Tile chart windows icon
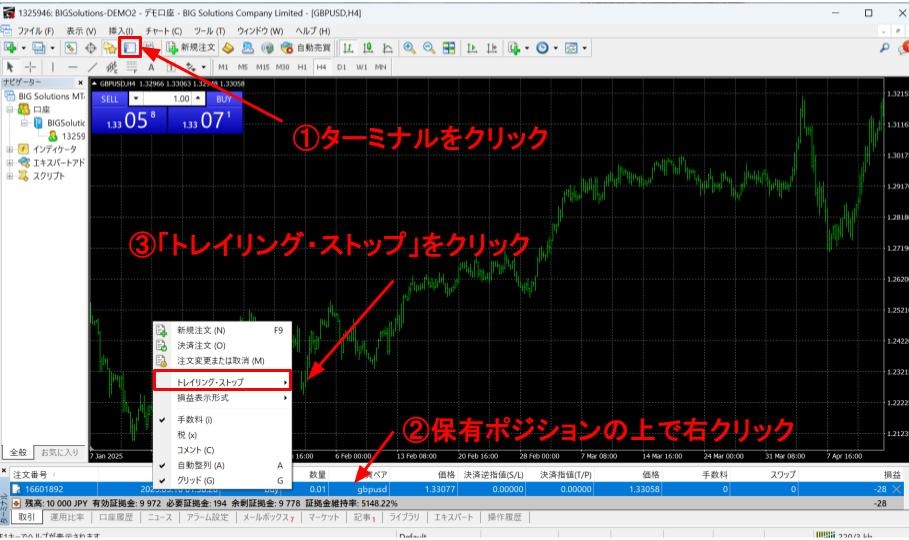Image resolution: width=909 pixels, height=540 pixels. click(449, 48)
